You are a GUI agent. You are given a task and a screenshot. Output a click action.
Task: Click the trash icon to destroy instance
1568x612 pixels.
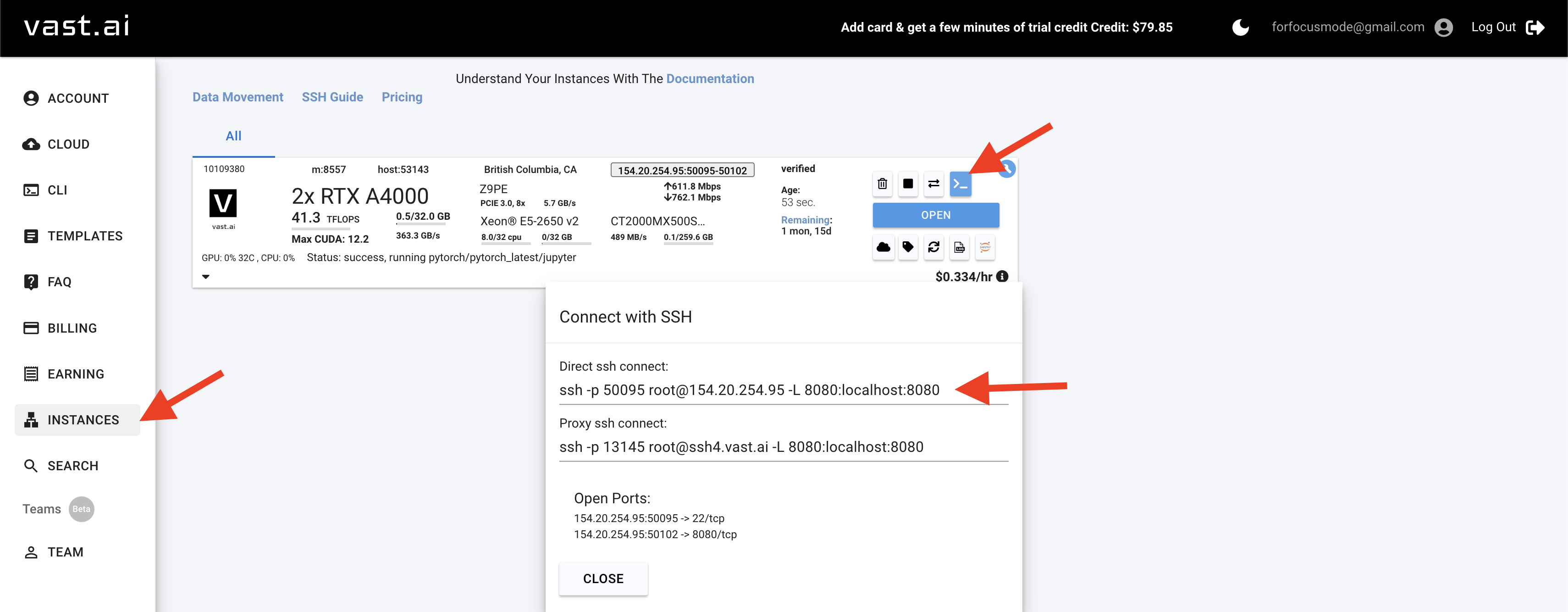point(882,184)
